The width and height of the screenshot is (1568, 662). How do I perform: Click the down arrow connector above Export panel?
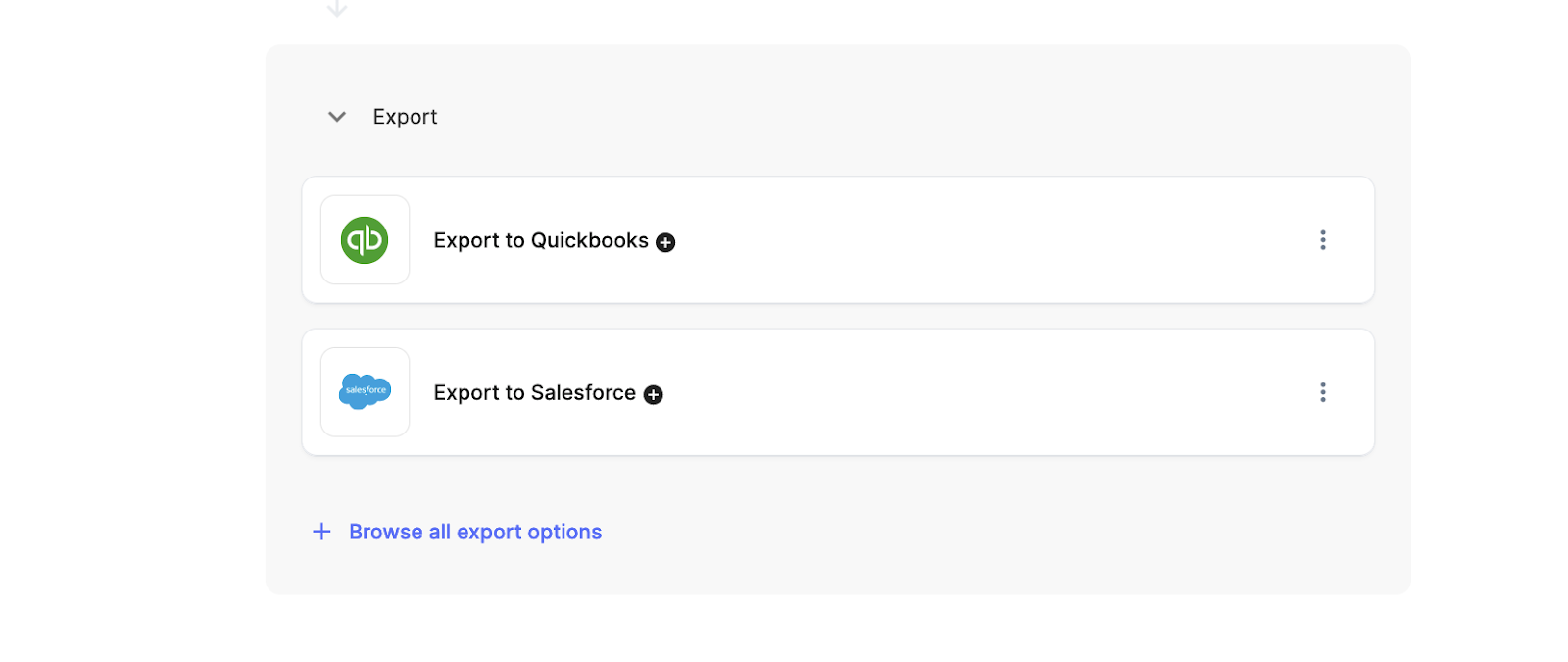337,8
